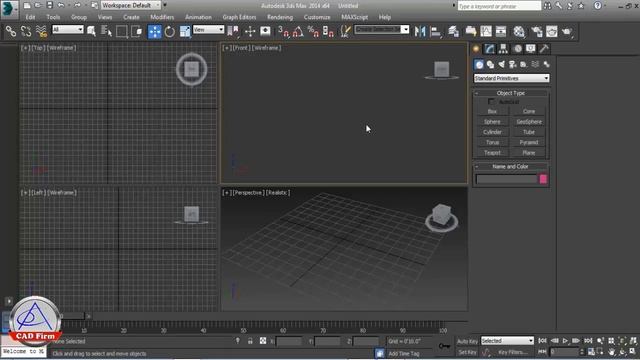Open the Rendering menu
Image resolution: width=640 pixels, height=360 pixels.
pos(280,17)
